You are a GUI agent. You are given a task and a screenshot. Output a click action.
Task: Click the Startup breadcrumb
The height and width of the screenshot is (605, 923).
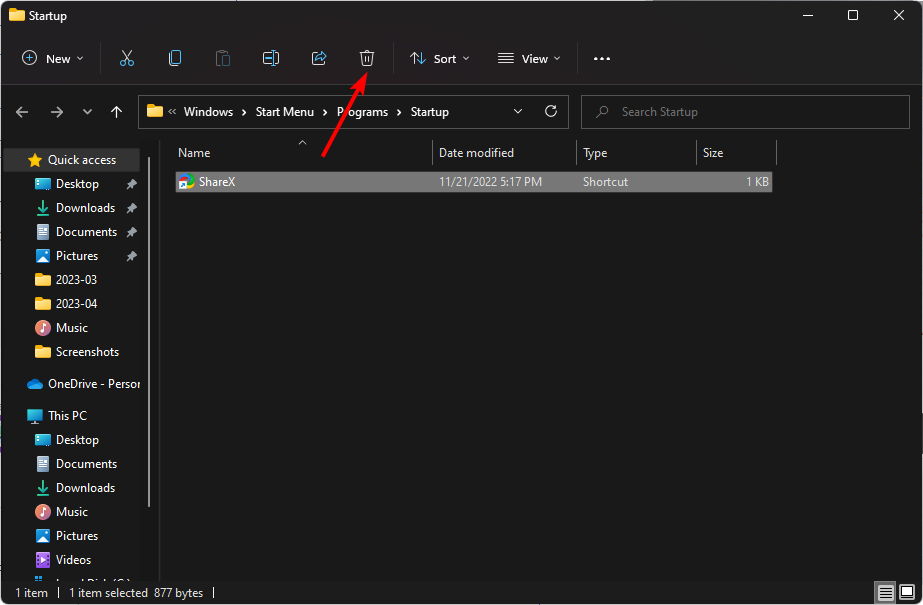coord(430,112)
